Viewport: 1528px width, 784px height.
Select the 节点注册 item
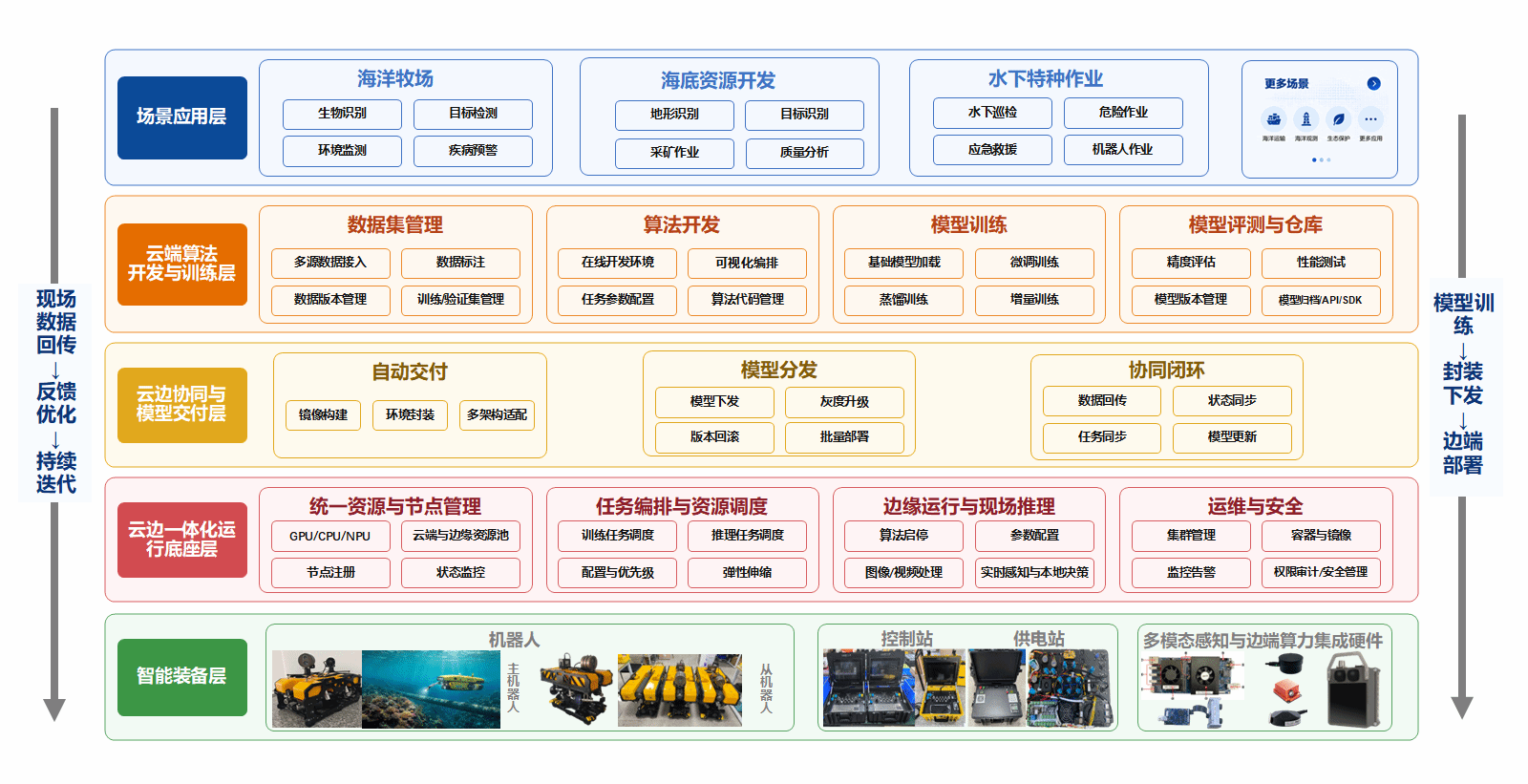coord(330,573)
